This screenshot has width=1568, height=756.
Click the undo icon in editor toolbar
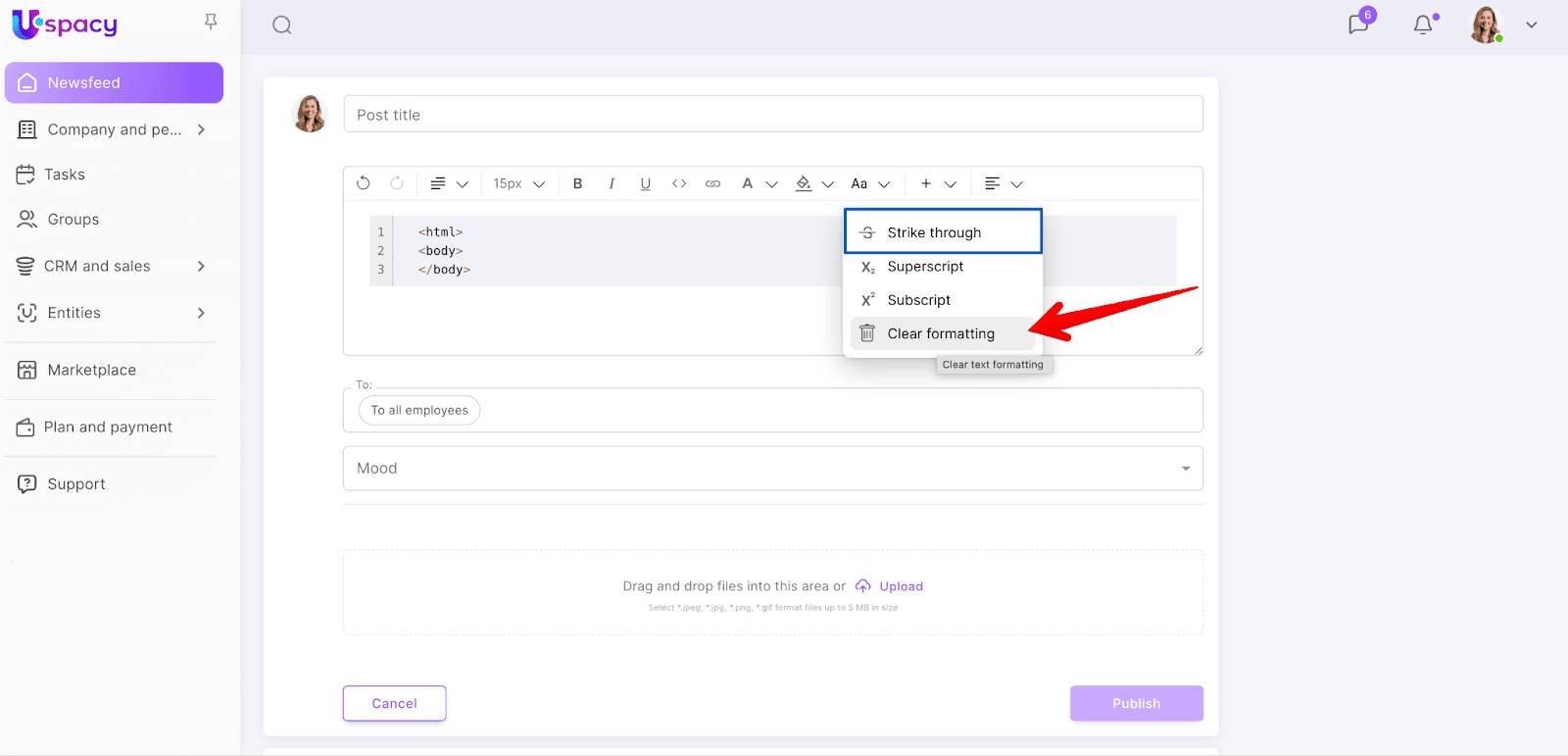tap(364, 183)
